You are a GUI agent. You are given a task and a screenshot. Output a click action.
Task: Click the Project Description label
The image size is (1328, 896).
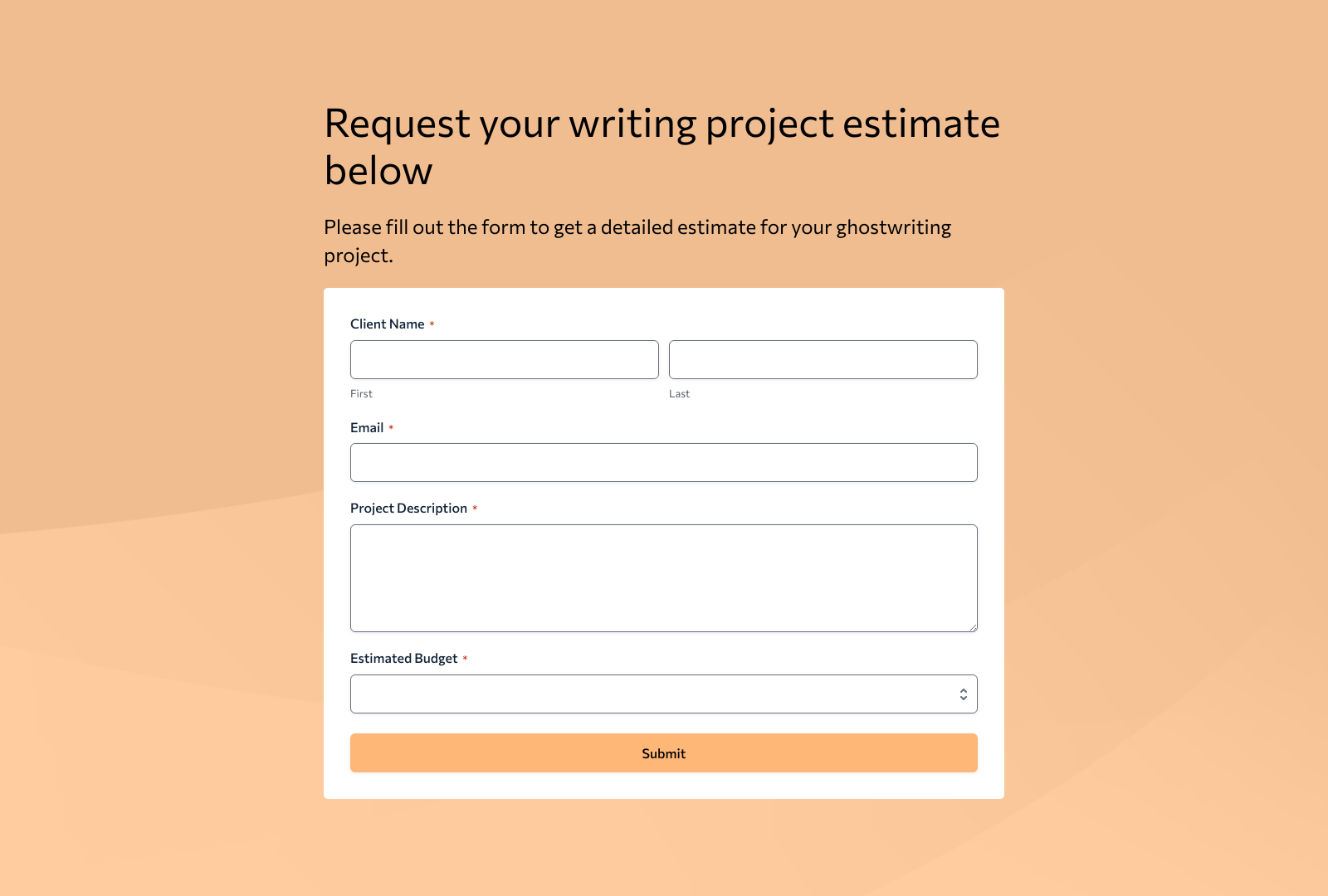(408, 508)
